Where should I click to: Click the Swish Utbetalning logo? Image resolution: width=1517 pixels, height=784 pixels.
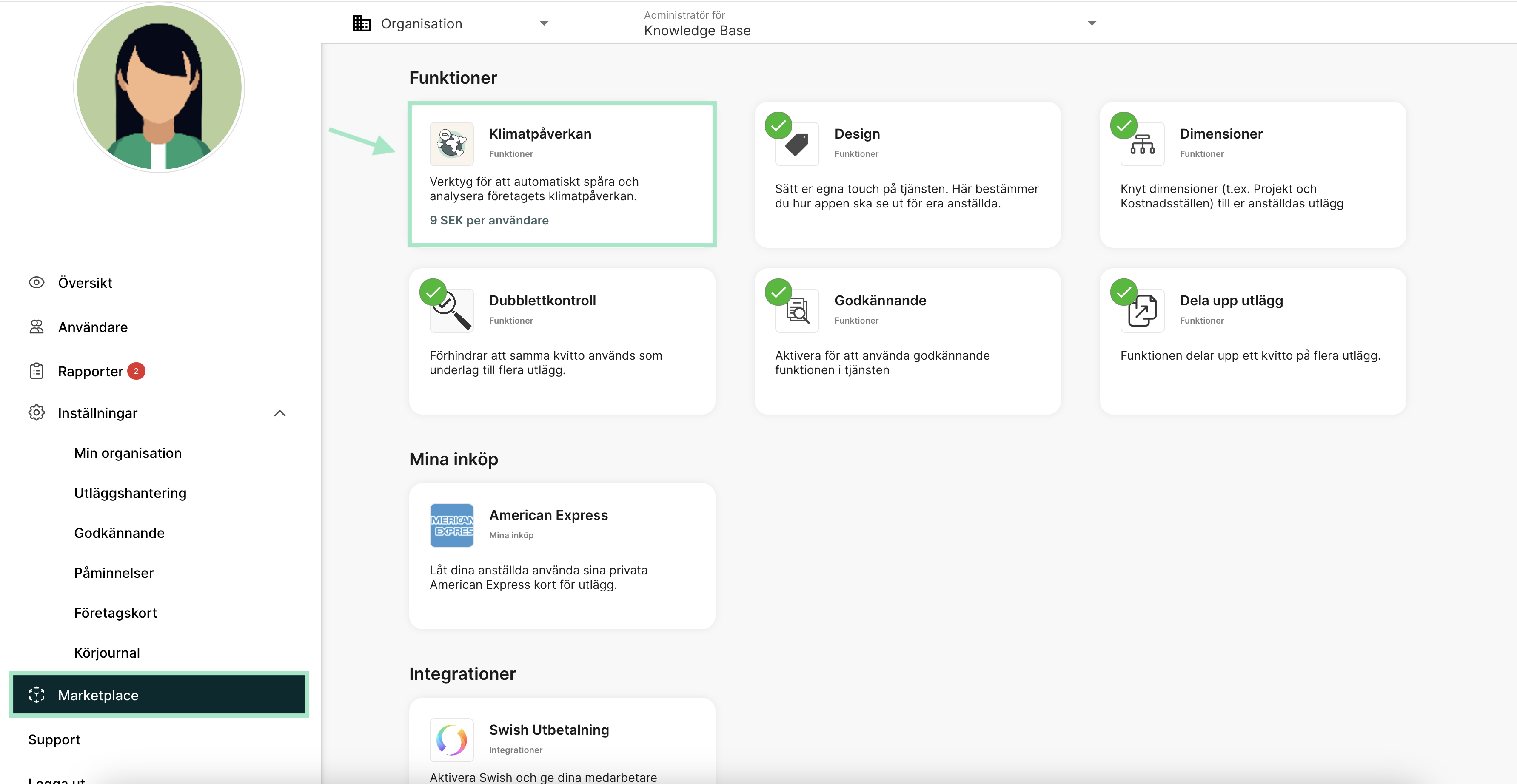point(452,740)
